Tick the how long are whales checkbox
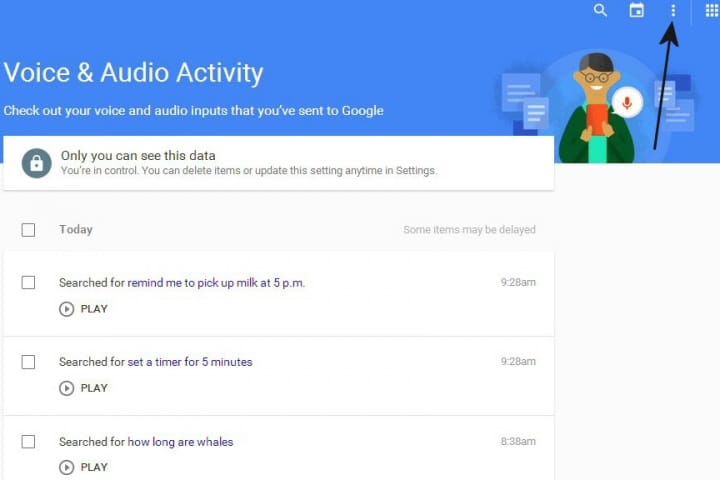The width and height of the screenshot is (720, 480). [x=28, y=441]
